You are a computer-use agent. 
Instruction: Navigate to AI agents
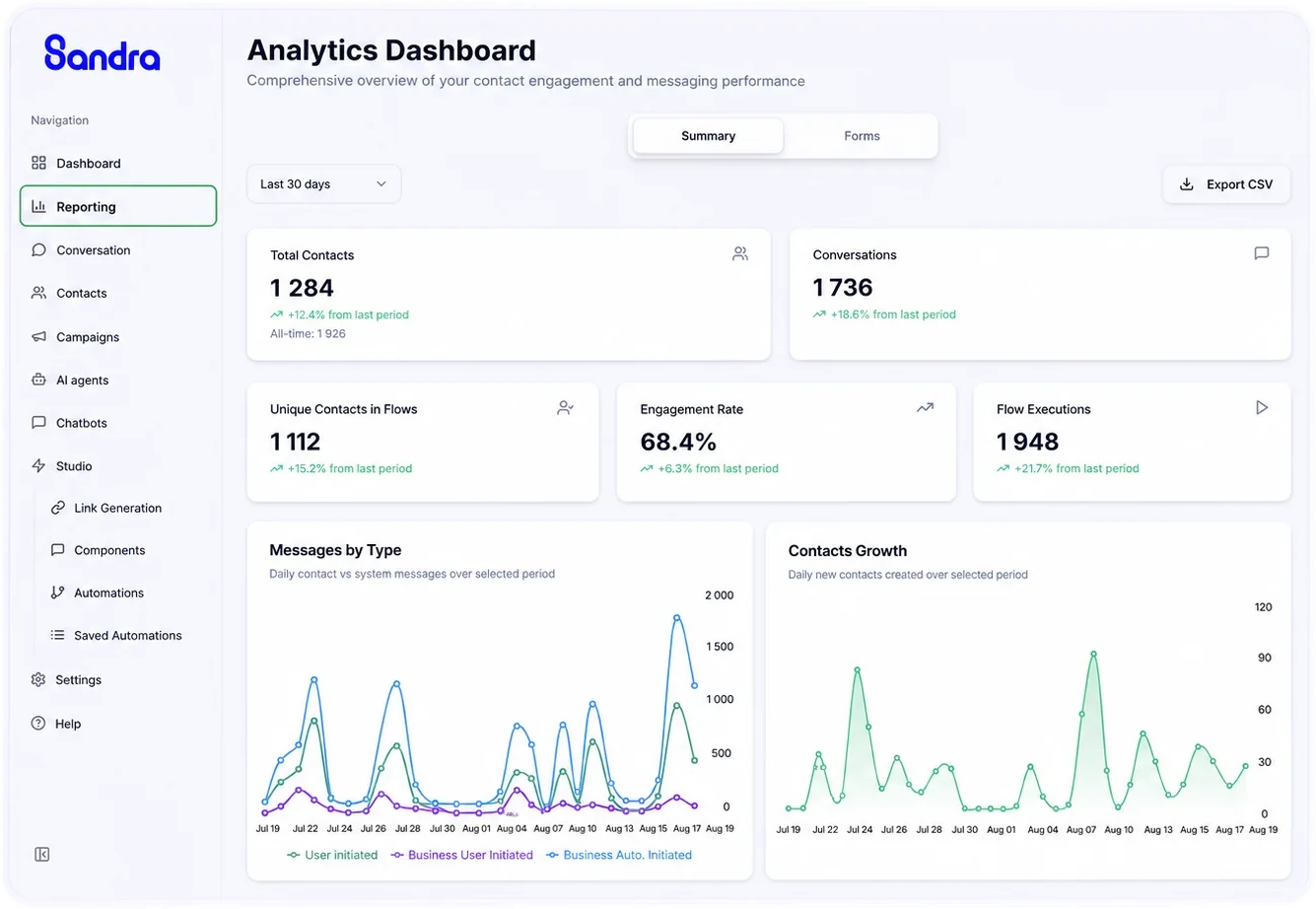(118, 380)
